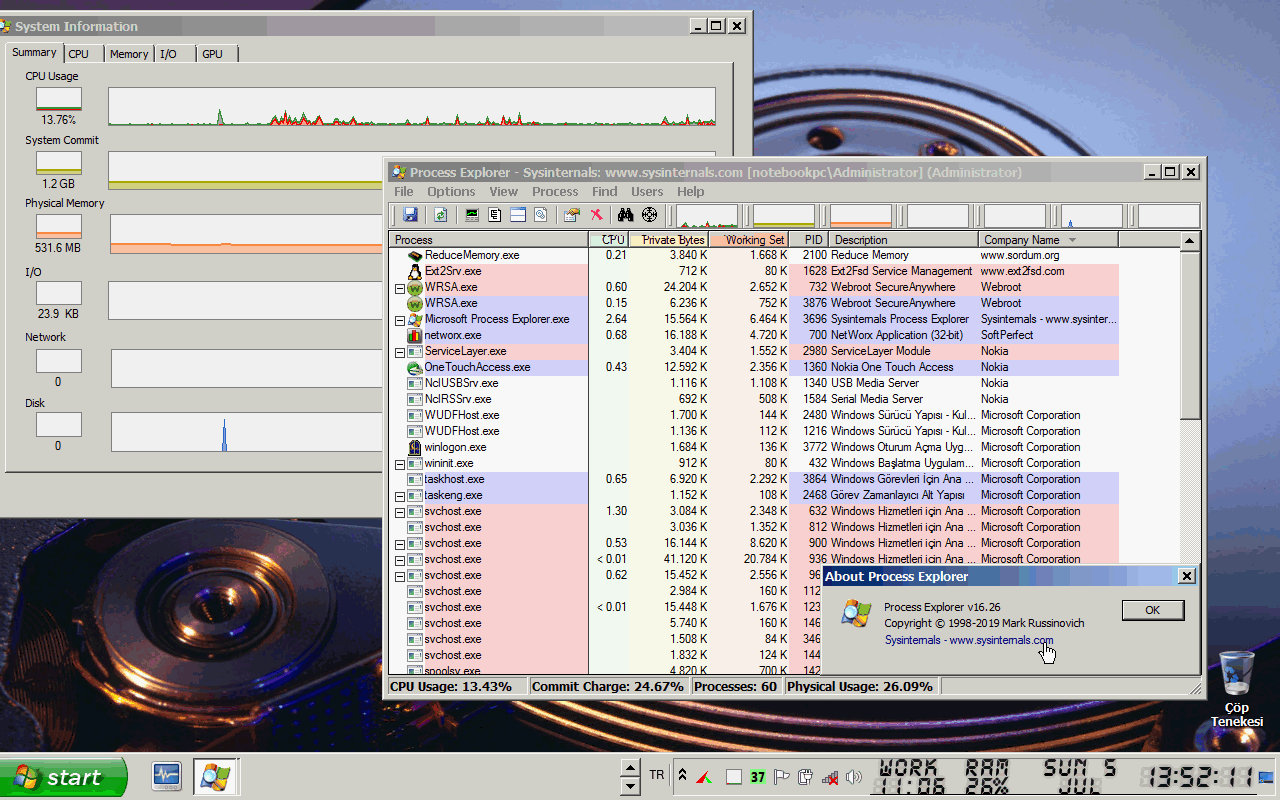
Task: Collapse the first WRSA.exe tree node
Action: click(x=400, y=288)
